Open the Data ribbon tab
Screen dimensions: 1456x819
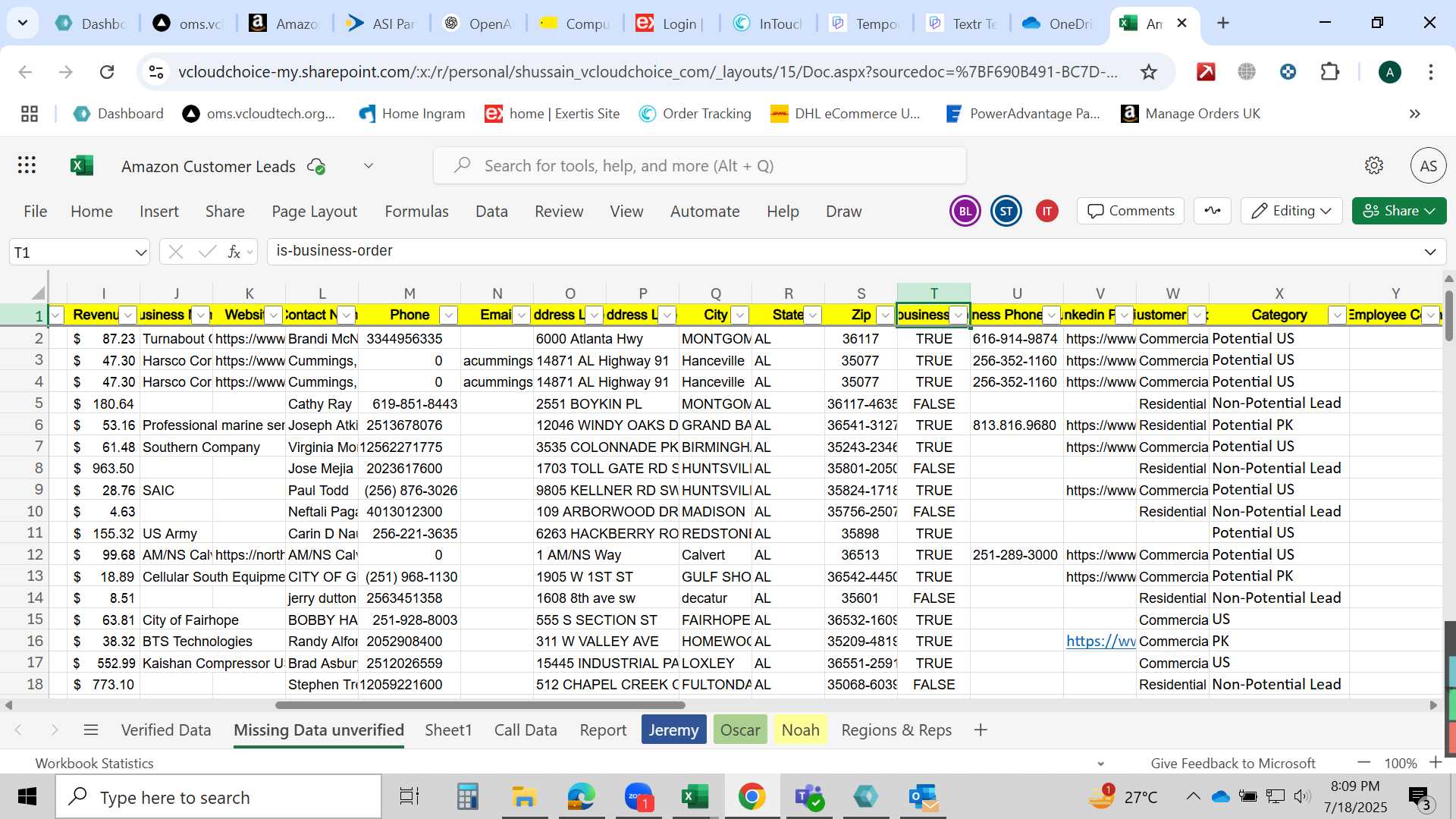coord(491,212)
